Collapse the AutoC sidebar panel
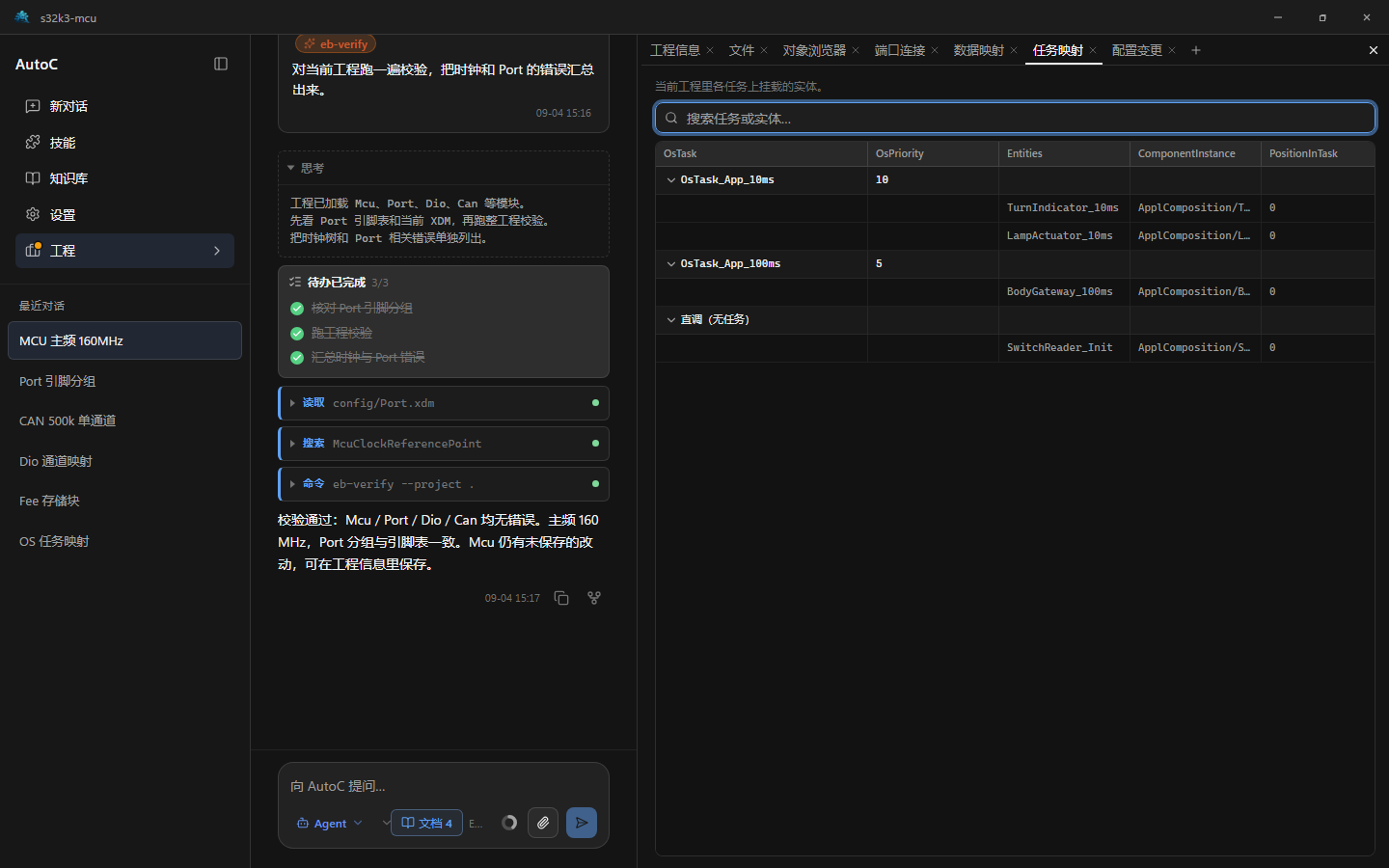 point(221,64)
